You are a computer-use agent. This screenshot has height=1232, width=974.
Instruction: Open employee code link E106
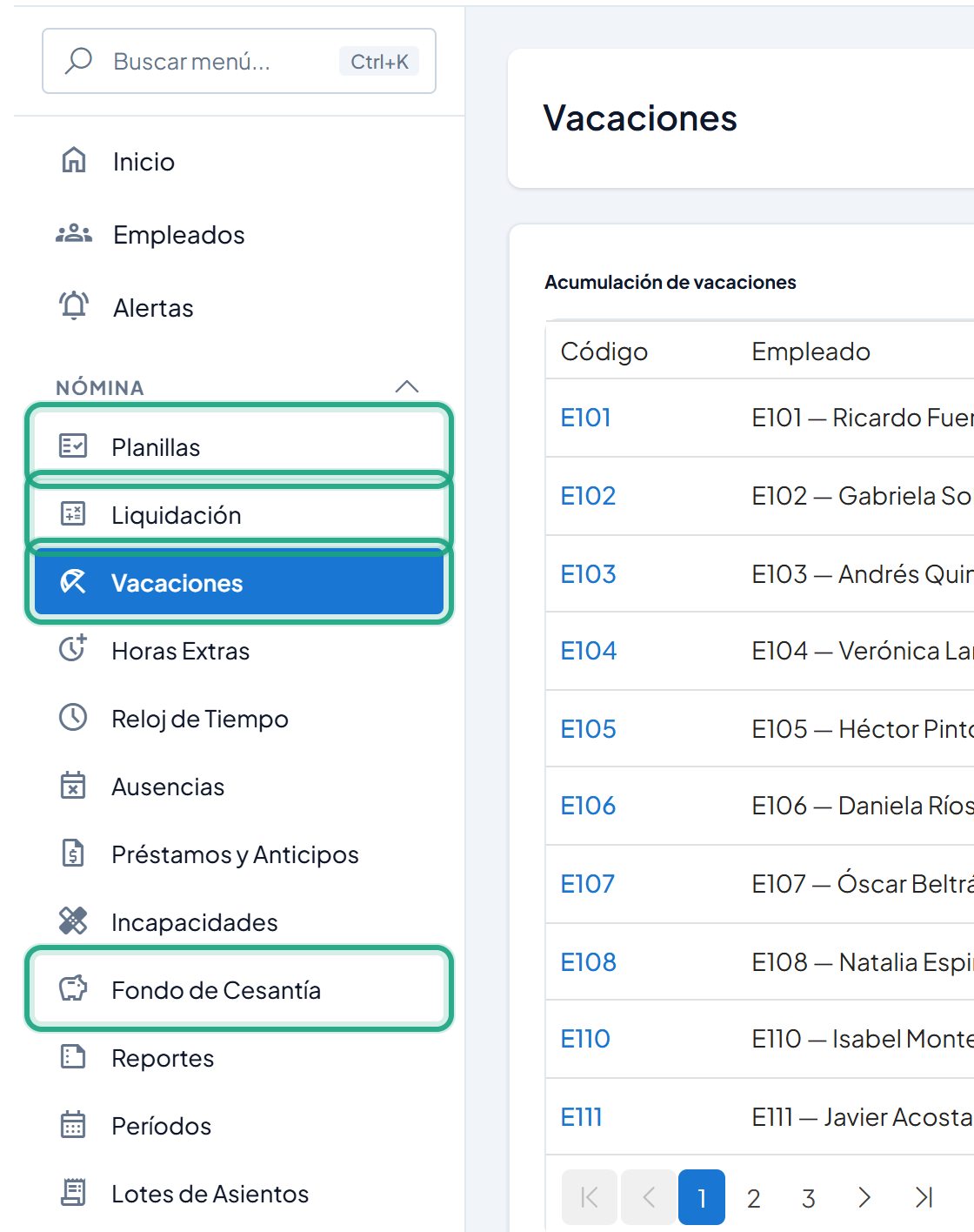[x=588, y=806]
